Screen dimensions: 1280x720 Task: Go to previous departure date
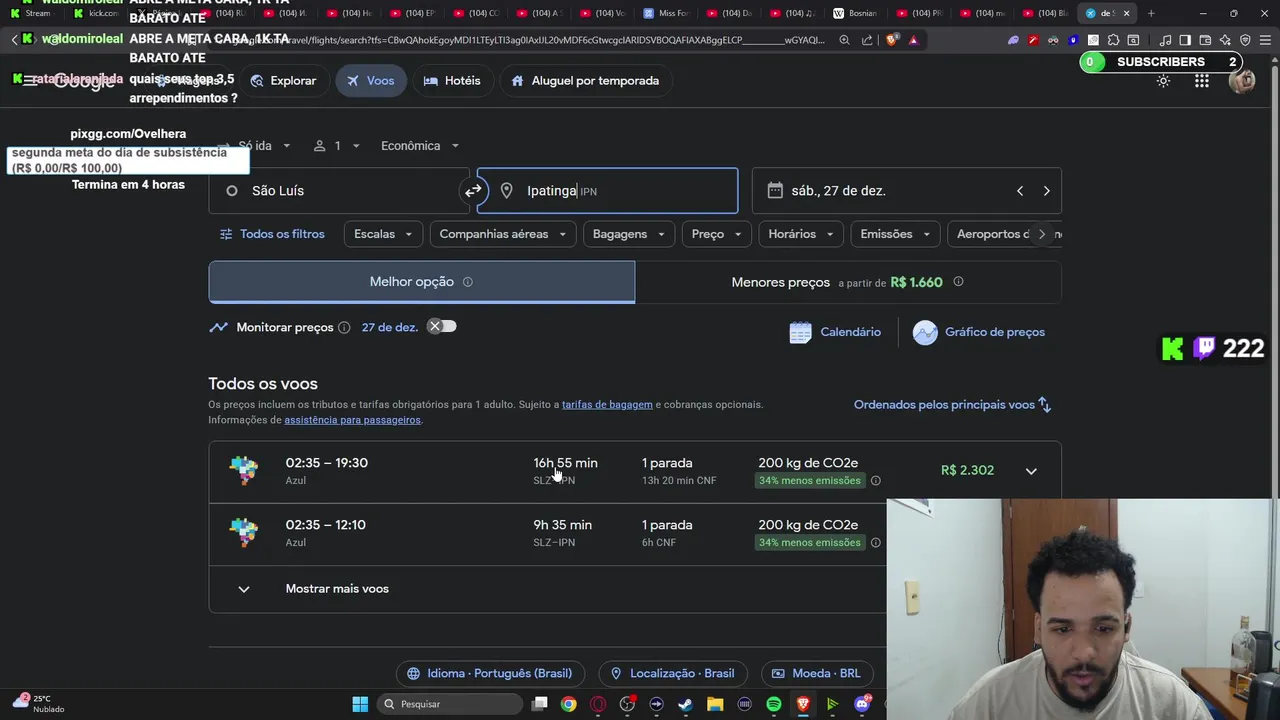[x=1020, y=191]
